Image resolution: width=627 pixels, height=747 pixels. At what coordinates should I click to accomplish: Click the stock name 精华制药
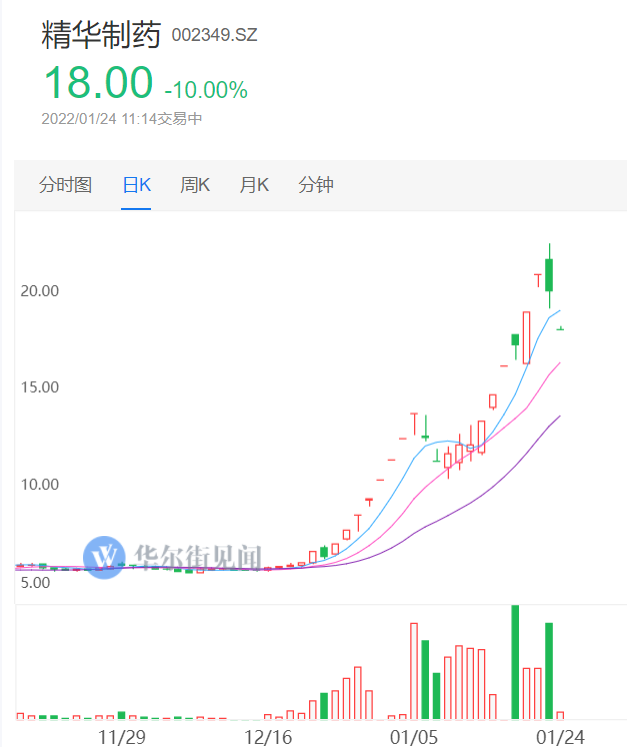101,35
